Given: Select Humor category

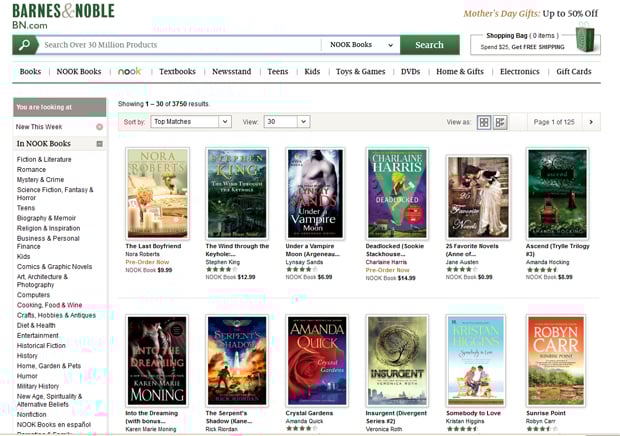Looking at the screenshot, I should click(x=27, y=376).
